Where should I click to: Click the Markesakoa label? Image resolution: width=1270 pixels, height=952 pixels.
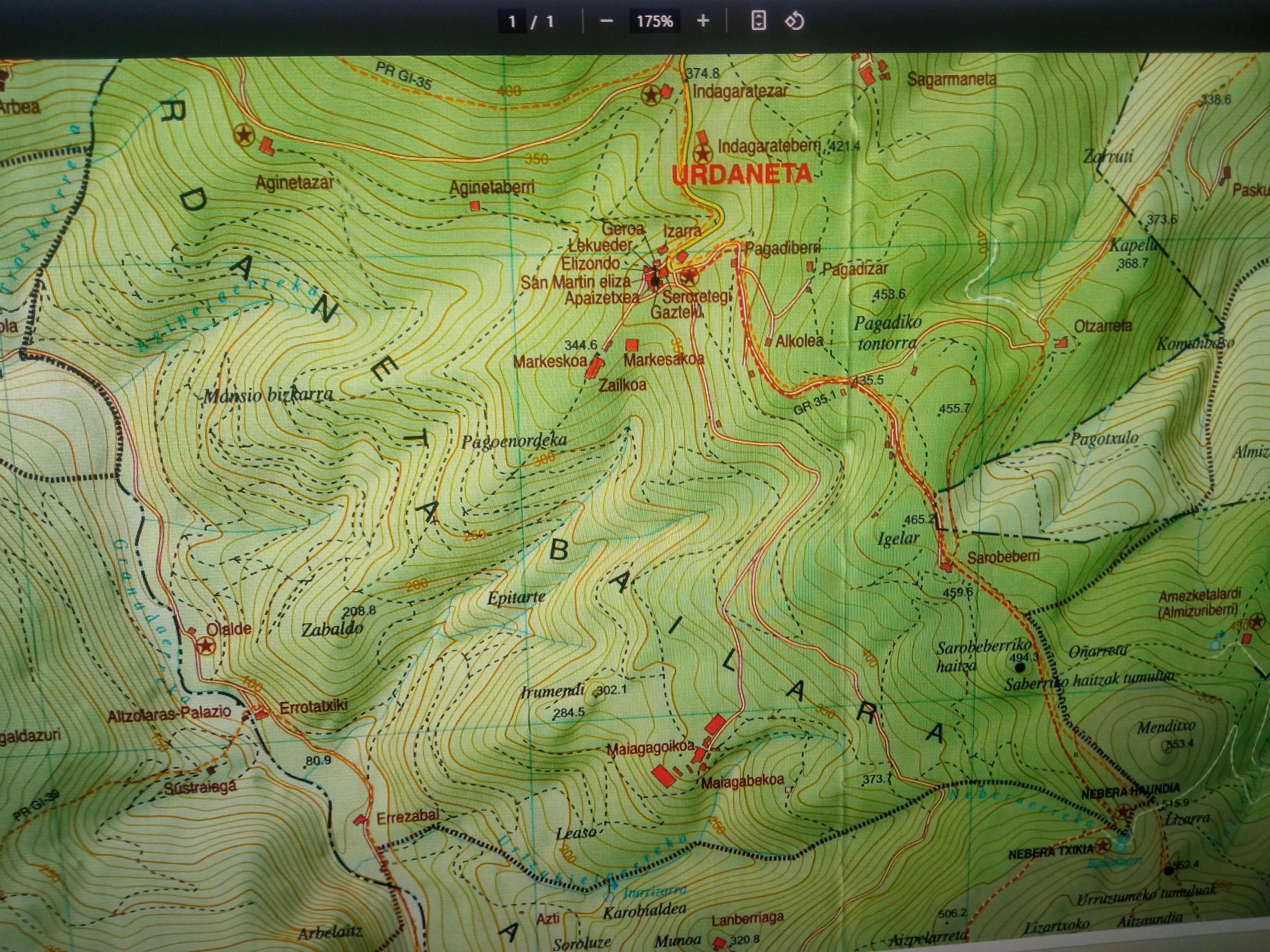[664, 360]
